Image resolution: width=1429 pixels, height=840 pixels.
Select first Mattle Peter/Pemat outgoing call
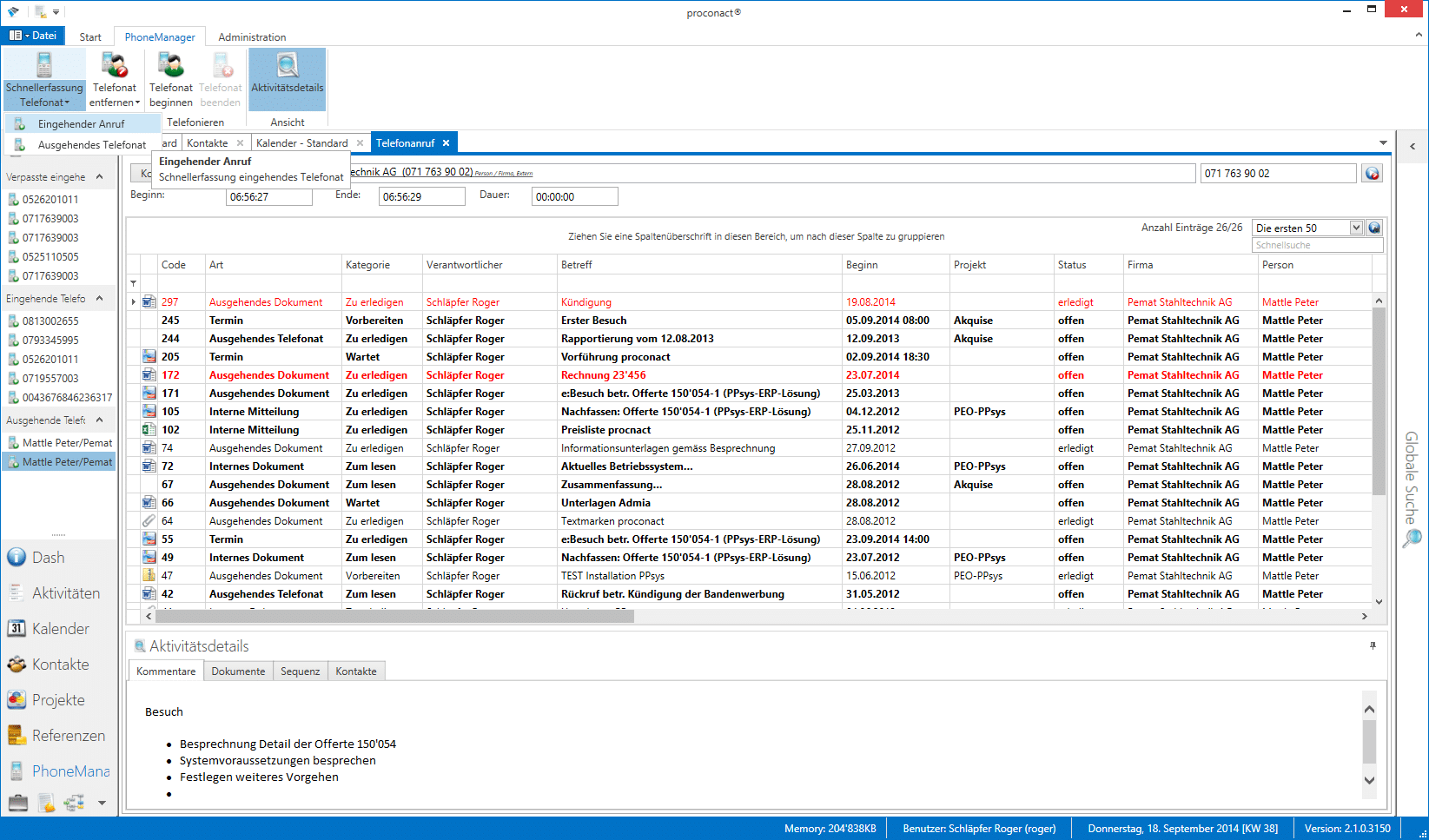[x=58, y=443]
